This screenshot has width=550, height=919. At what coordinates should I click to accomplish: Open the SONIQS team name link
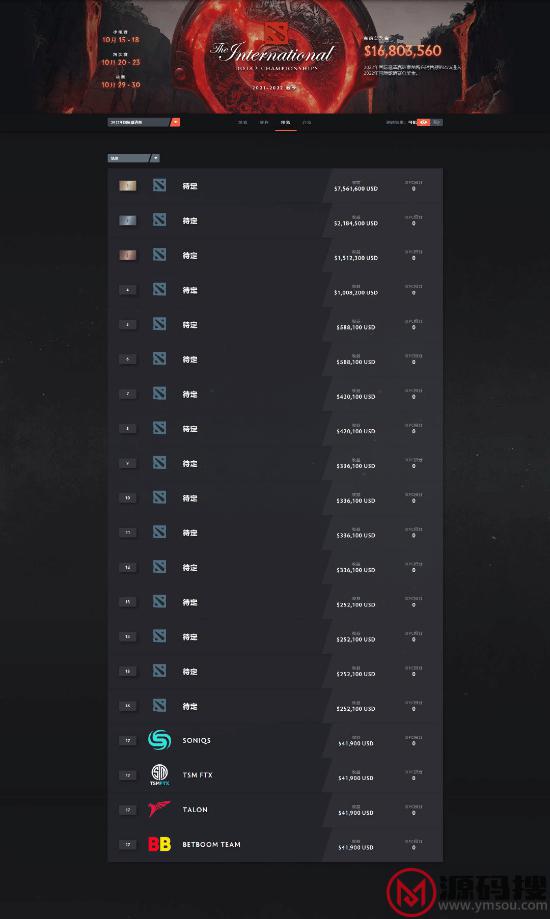196,740
